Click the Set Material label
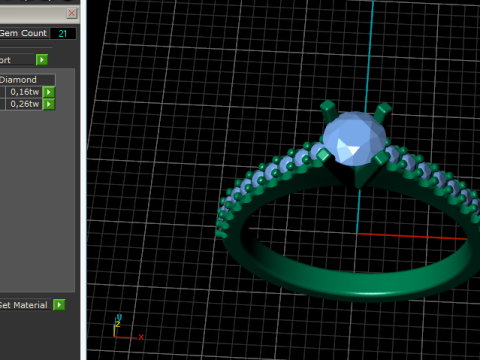The width and height of the screenshot is (480, 360). pyautogui.click(x=24, y=305)
